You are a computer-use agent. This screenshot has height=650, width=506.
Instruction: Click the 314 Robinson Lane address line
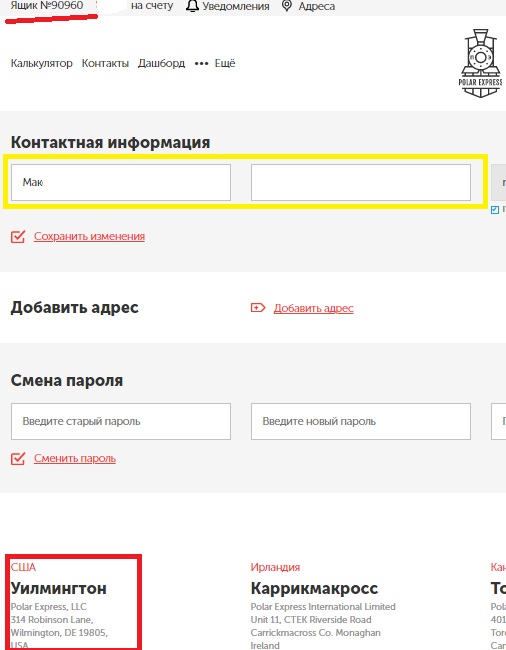(x=52, y=620)
